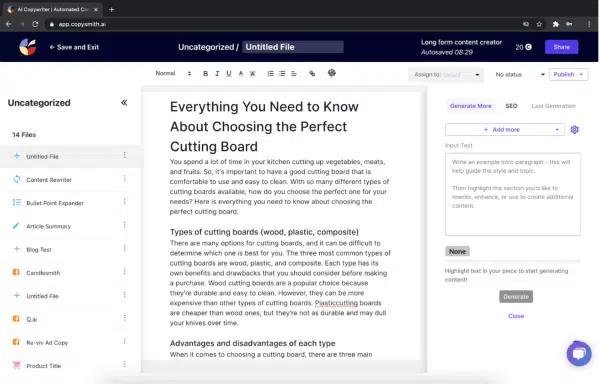Insert a bulleted list
This screenshot has width=600, height=384.
(x=282, y=73)
